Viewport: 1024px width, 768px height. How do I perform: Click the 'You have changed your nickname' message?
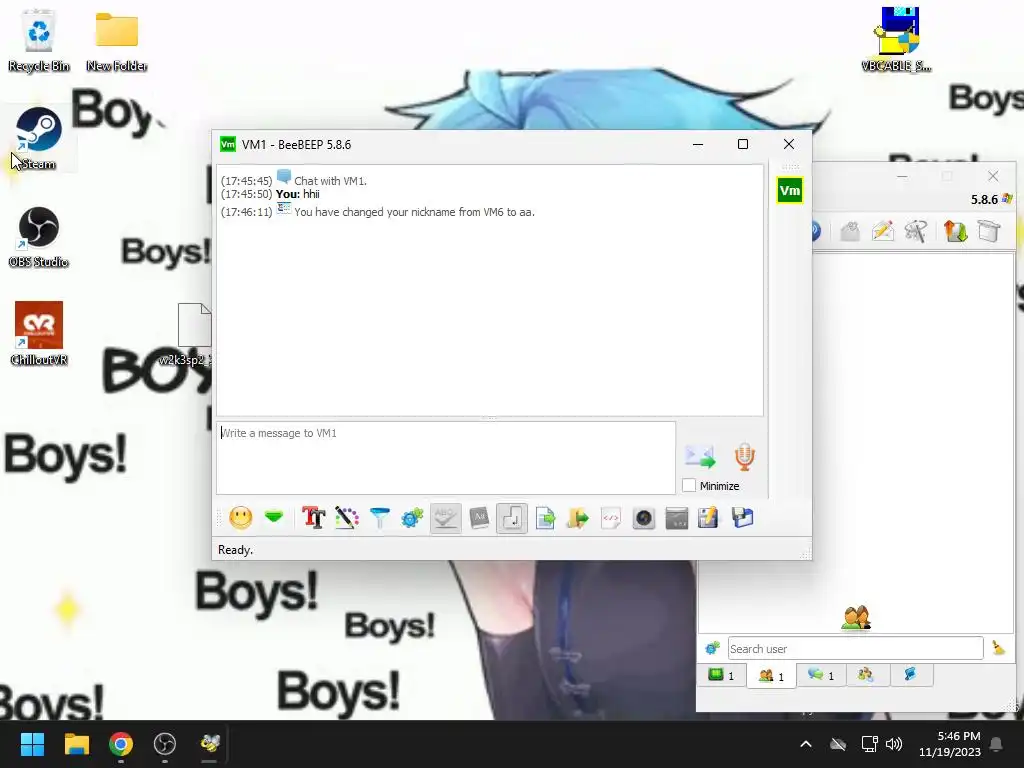[414, 212]
